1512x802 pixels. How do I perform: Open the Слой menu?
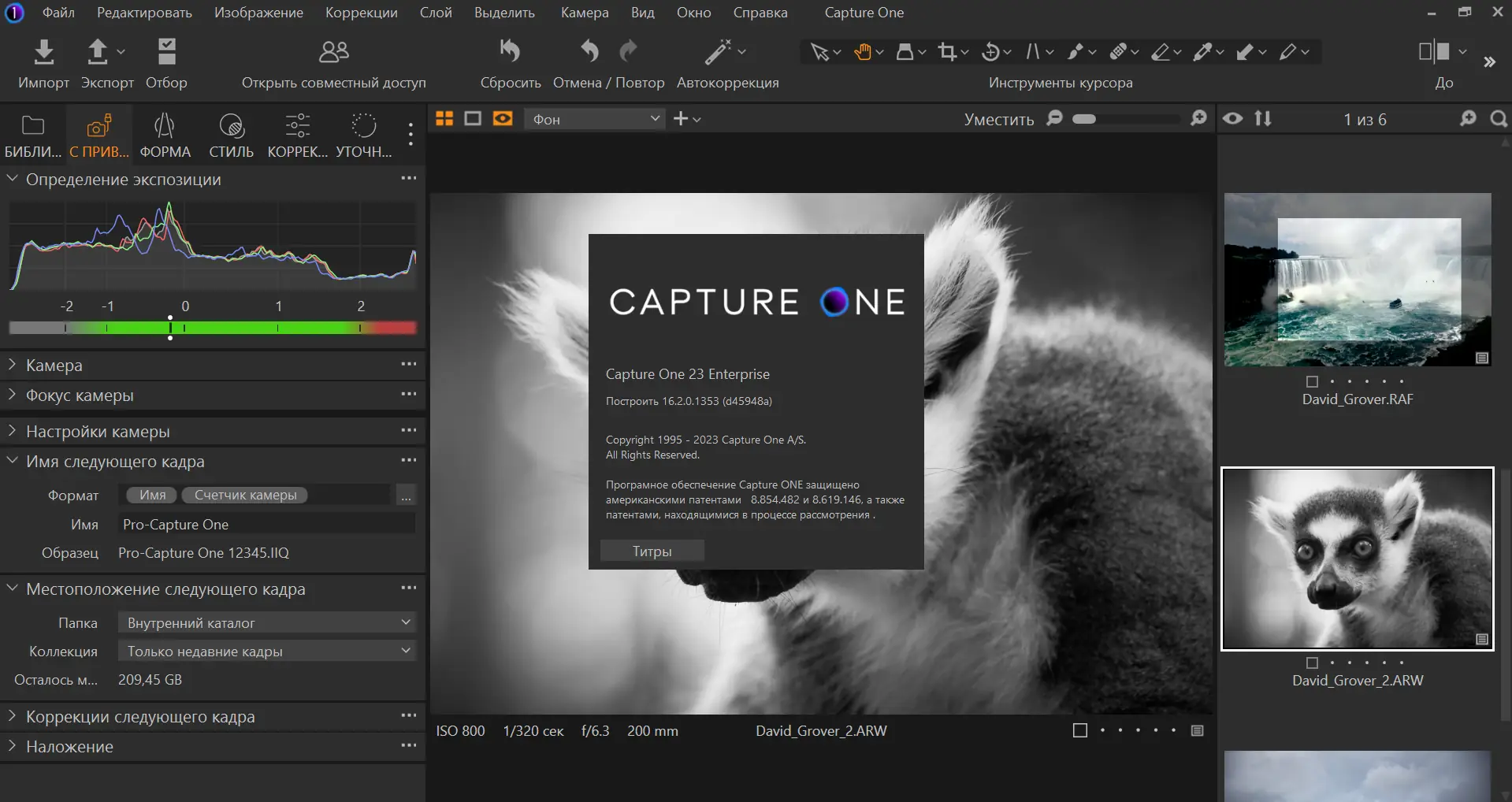point(436,13)
